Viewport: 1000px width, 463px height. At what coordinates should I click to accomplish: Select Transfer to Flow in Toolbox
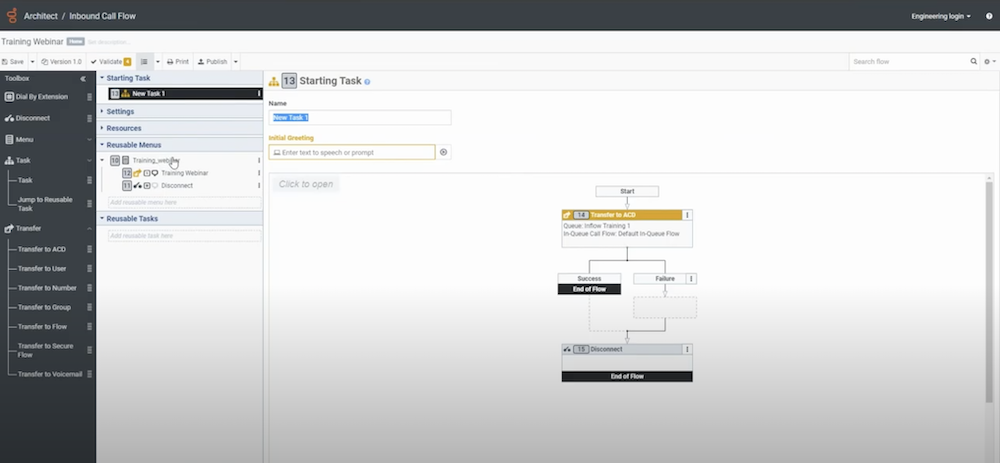pyautogui.click(x=42, y=327)
